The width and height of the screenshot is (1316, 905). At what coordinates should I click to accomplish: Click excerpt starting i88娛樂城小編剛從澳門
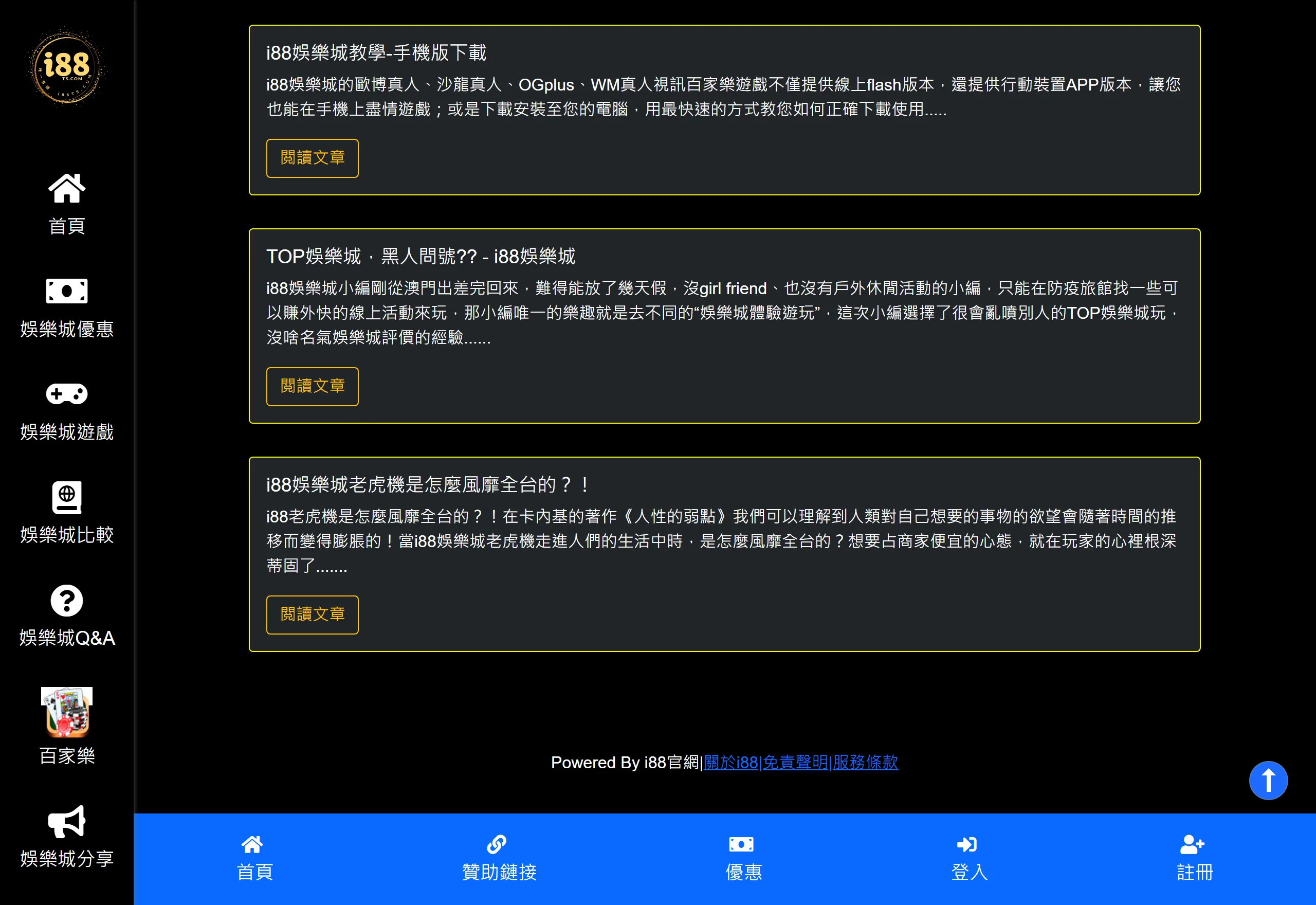click(x=724, y=313)
